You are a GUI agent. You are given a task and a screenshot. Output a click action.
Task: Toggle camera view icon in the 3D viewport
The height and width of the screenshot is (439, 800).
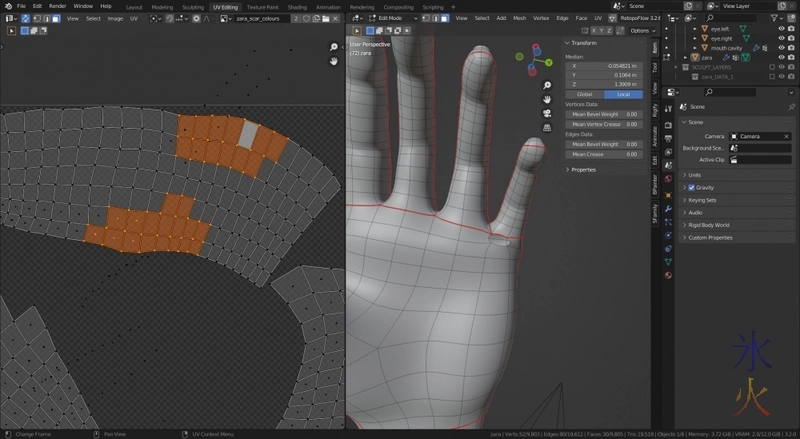point(547,114)
